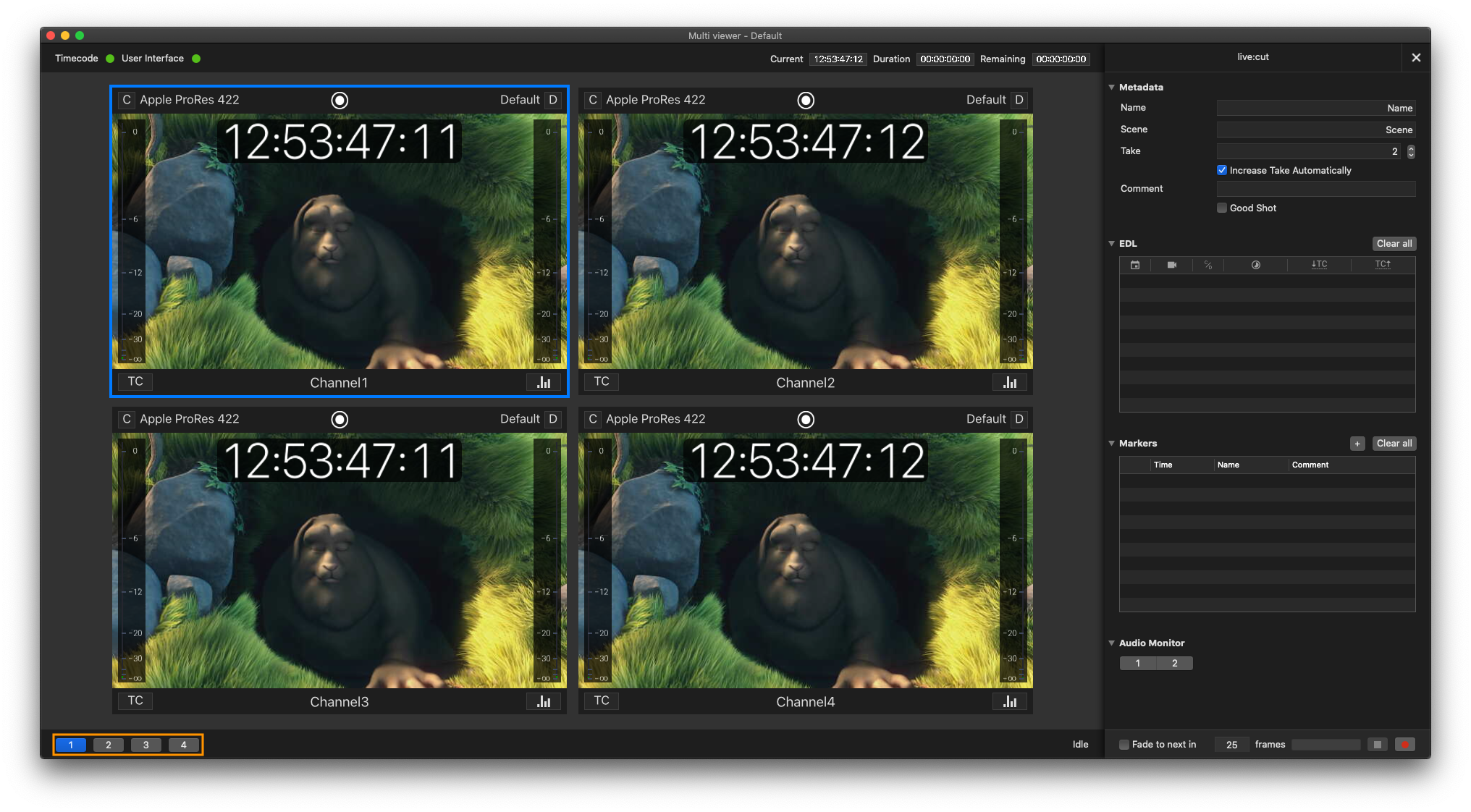Viewport: 1471px width, 812px height.
Task: Click the Duration timecode value
Action: 945,59
